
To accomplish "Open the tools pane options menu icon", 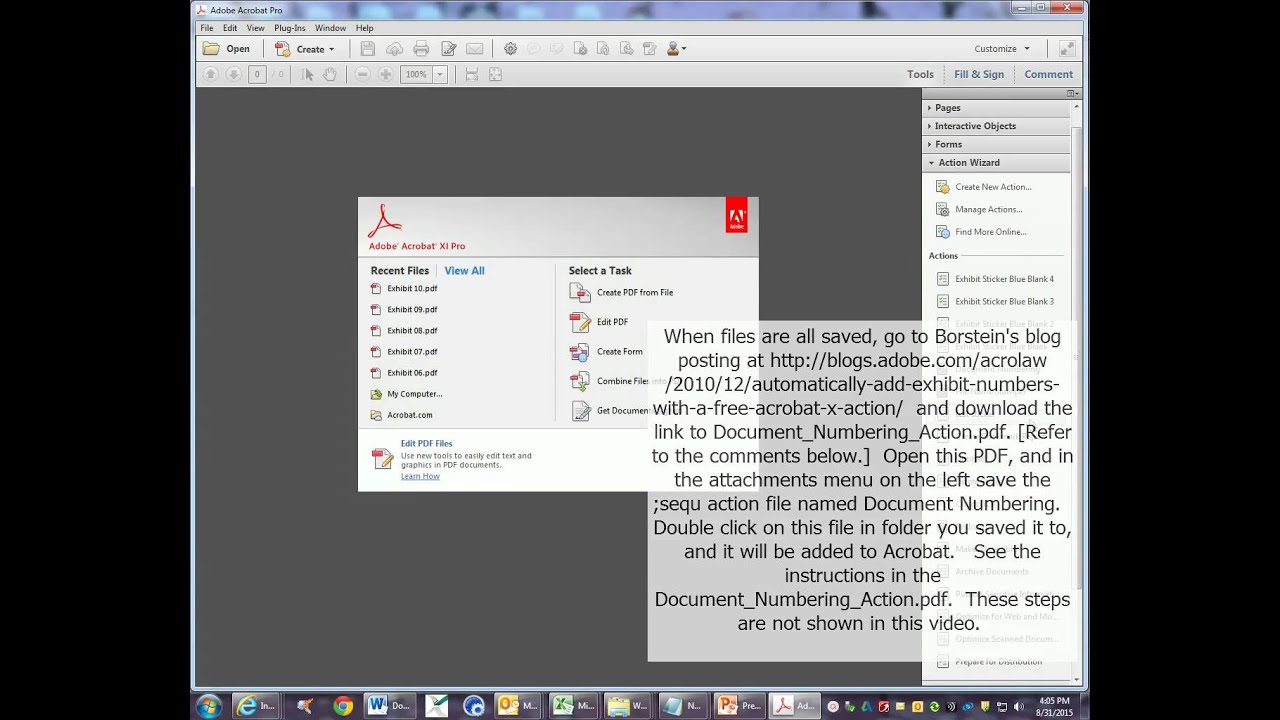I will 1071,93.
